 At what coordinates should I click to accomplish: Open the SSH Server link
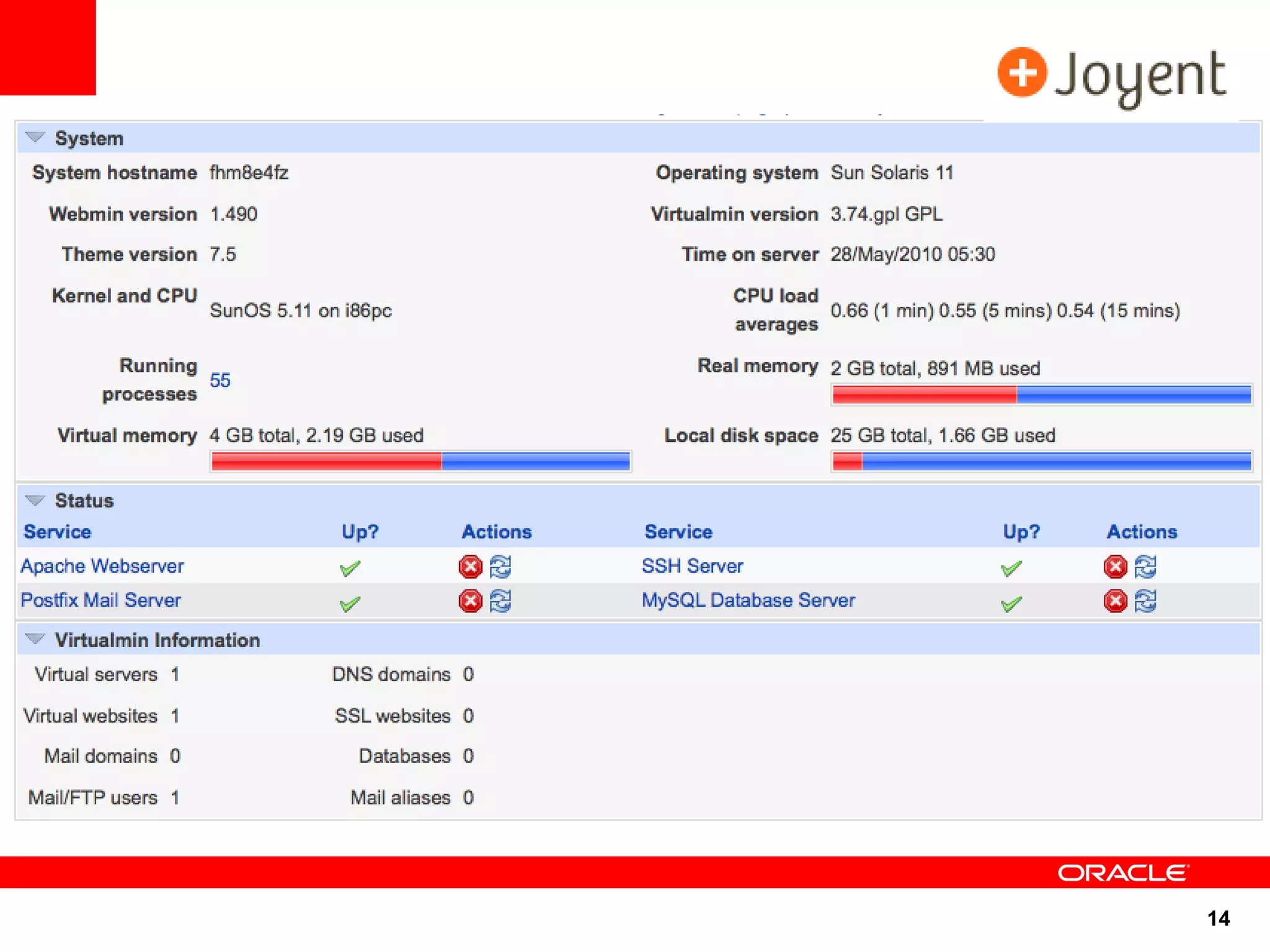click(x=692, y=566)
